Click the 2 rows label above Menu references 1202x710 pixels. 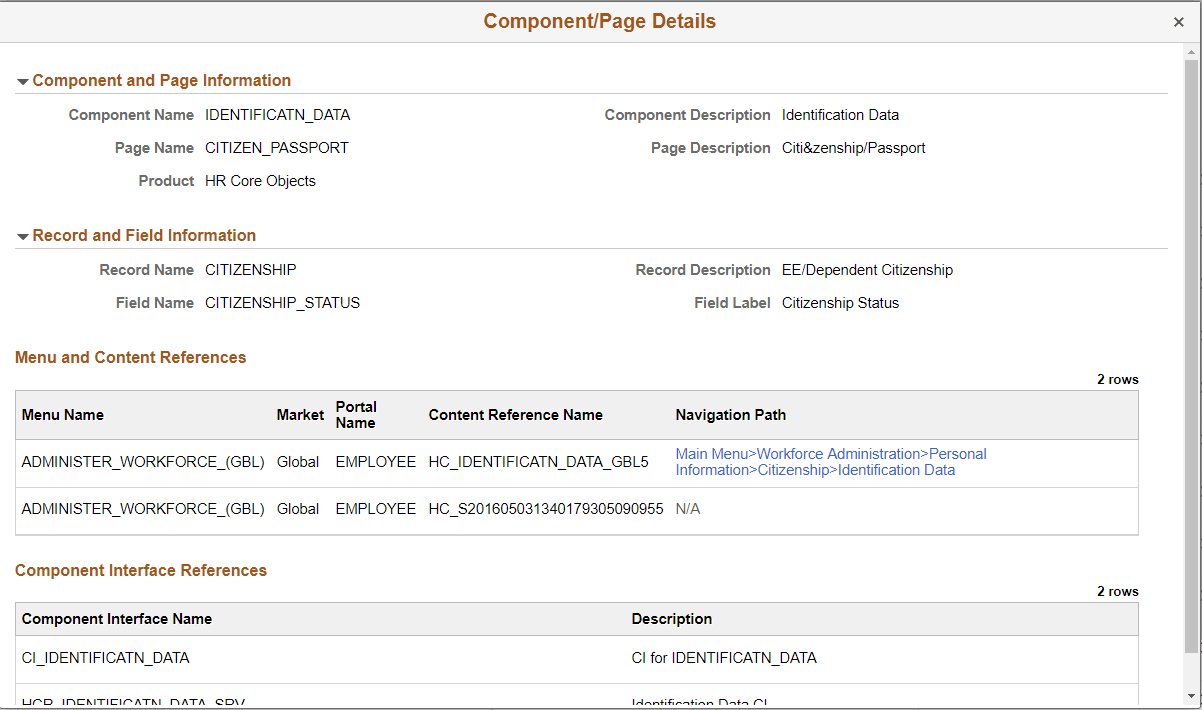(x=1118, y=379)
